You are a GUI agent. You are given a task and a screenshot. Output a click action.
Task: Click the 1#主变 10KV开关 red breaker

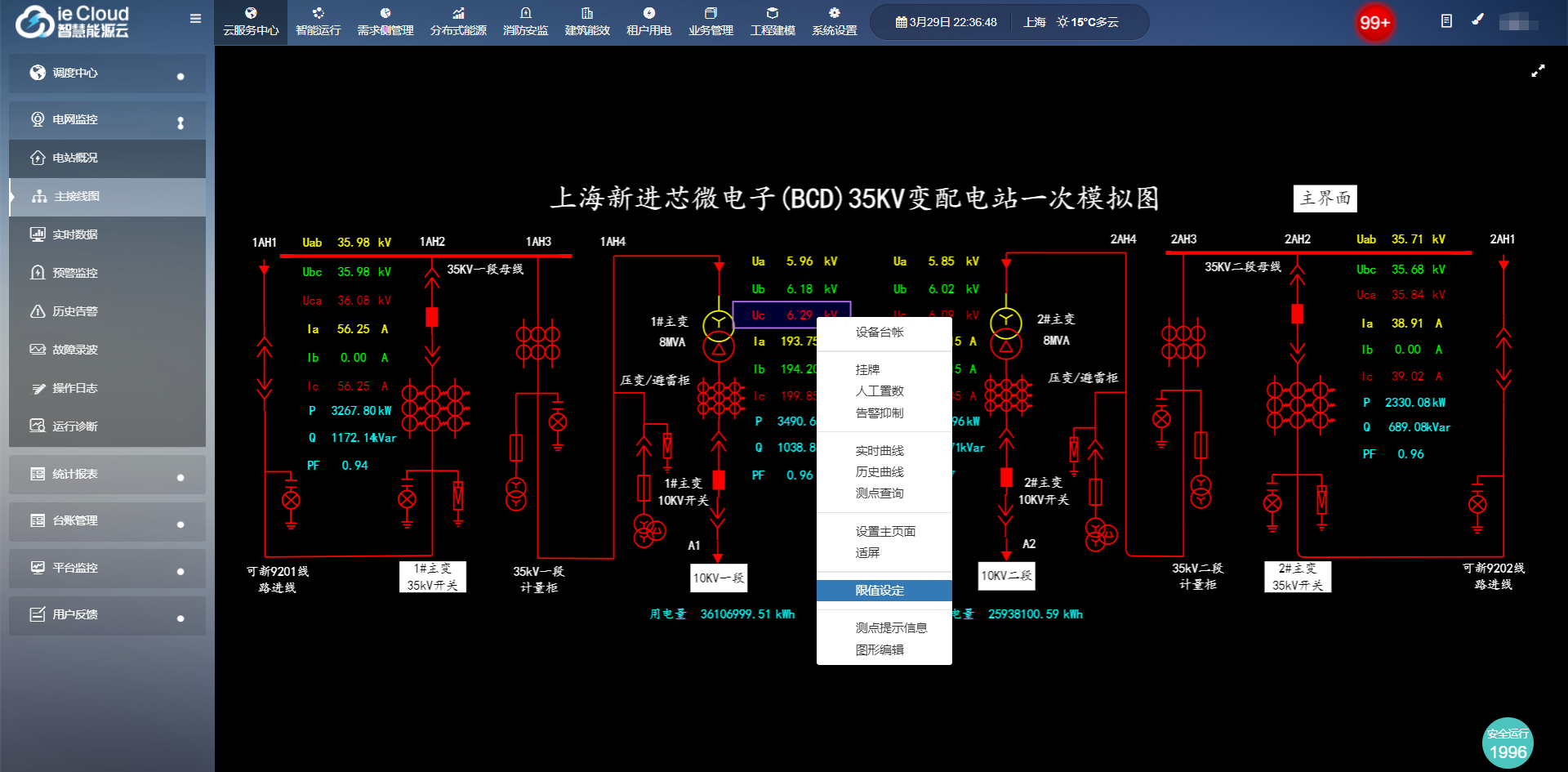click(x=719, y=480)
